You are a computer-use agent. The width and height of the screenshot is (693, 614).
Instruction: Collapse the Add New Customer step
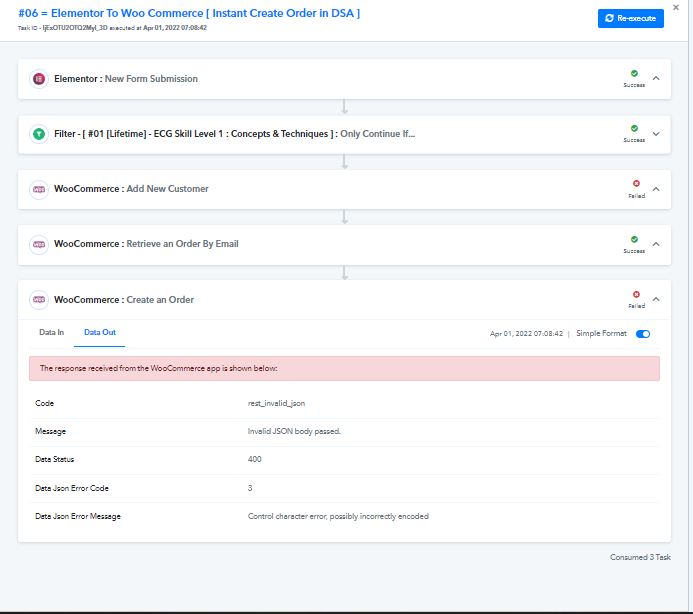tap(656, 189)
